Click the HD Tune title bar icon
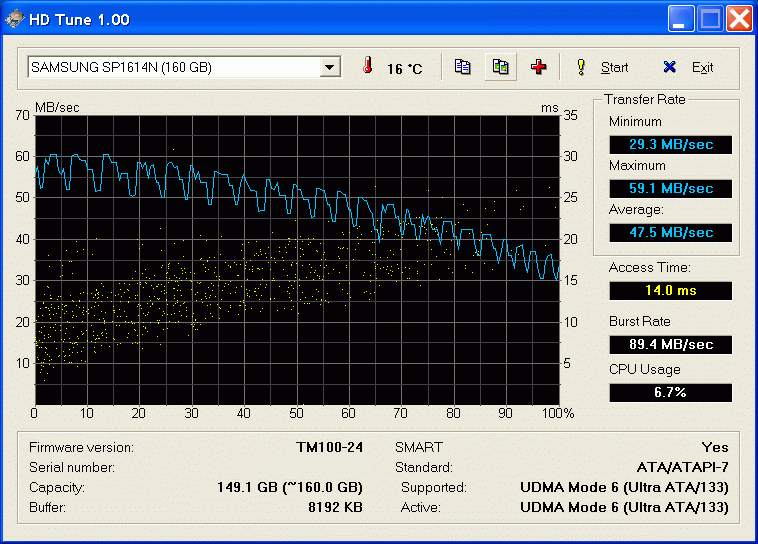 coord(15,19)
